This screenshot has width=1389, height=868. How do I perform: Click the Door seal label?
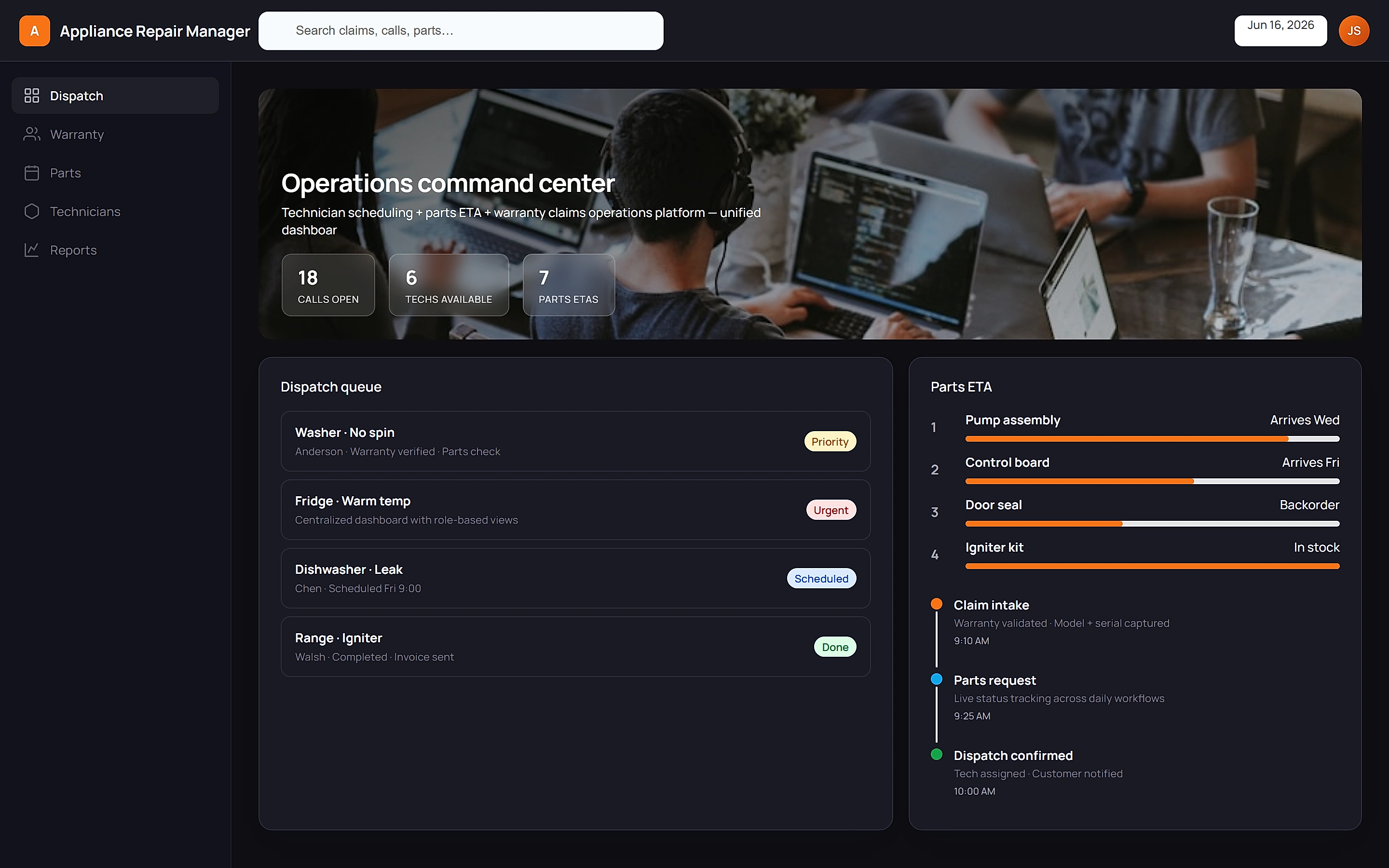click(993, 504)
